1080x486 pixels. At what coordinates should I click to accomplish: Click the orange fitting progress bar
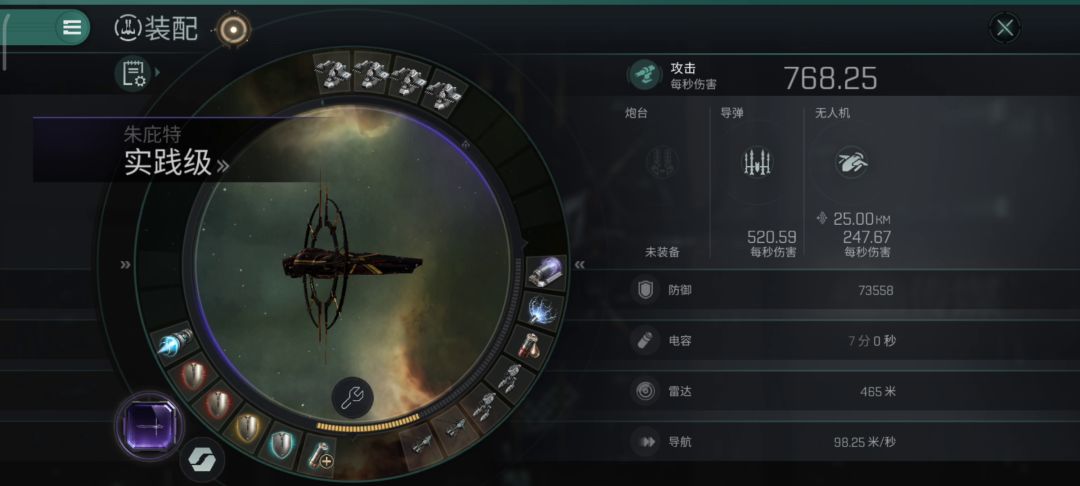(368, 425)
